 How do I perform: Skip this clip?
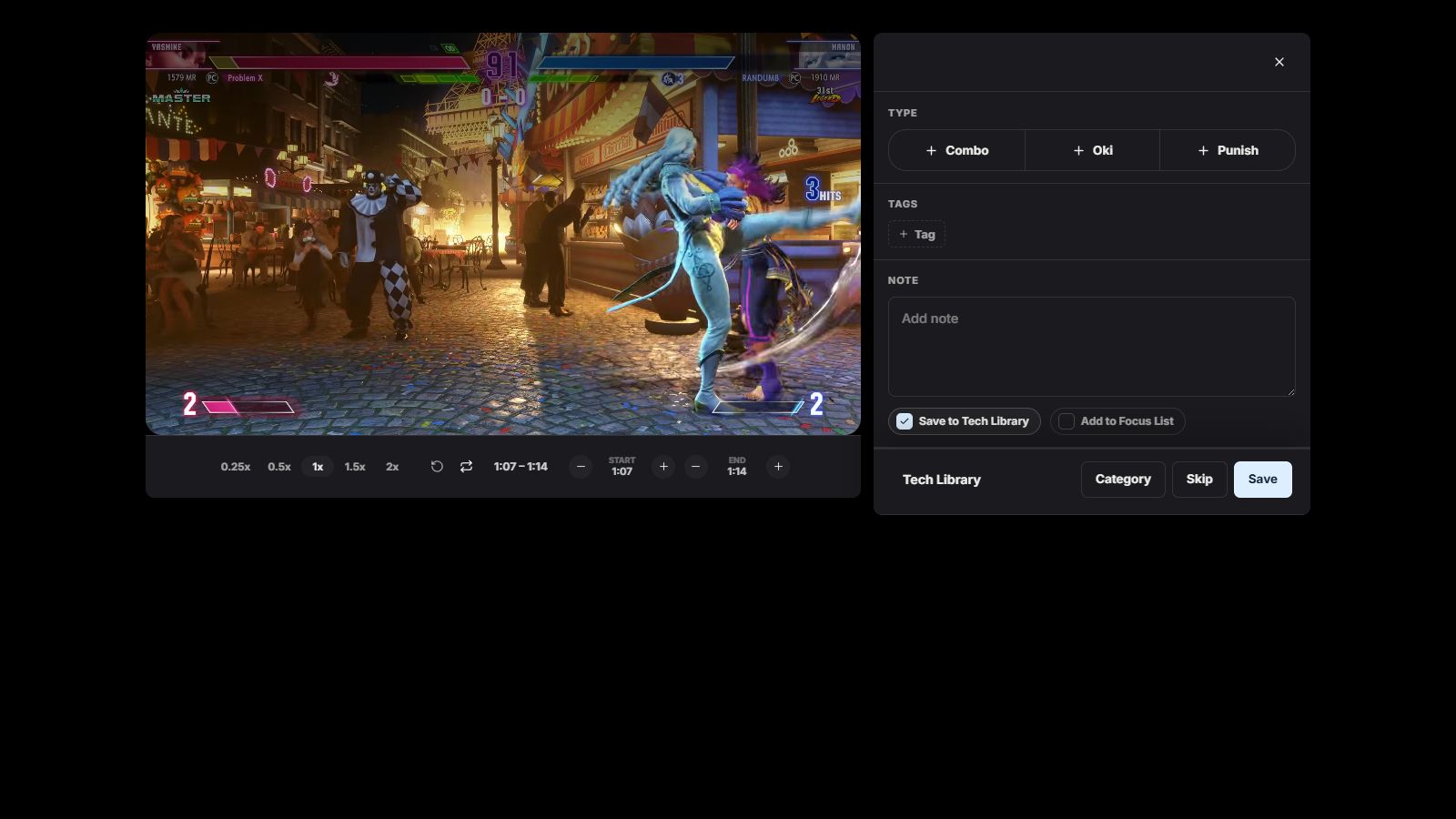pyautogui.click(x=1199, y=480)
